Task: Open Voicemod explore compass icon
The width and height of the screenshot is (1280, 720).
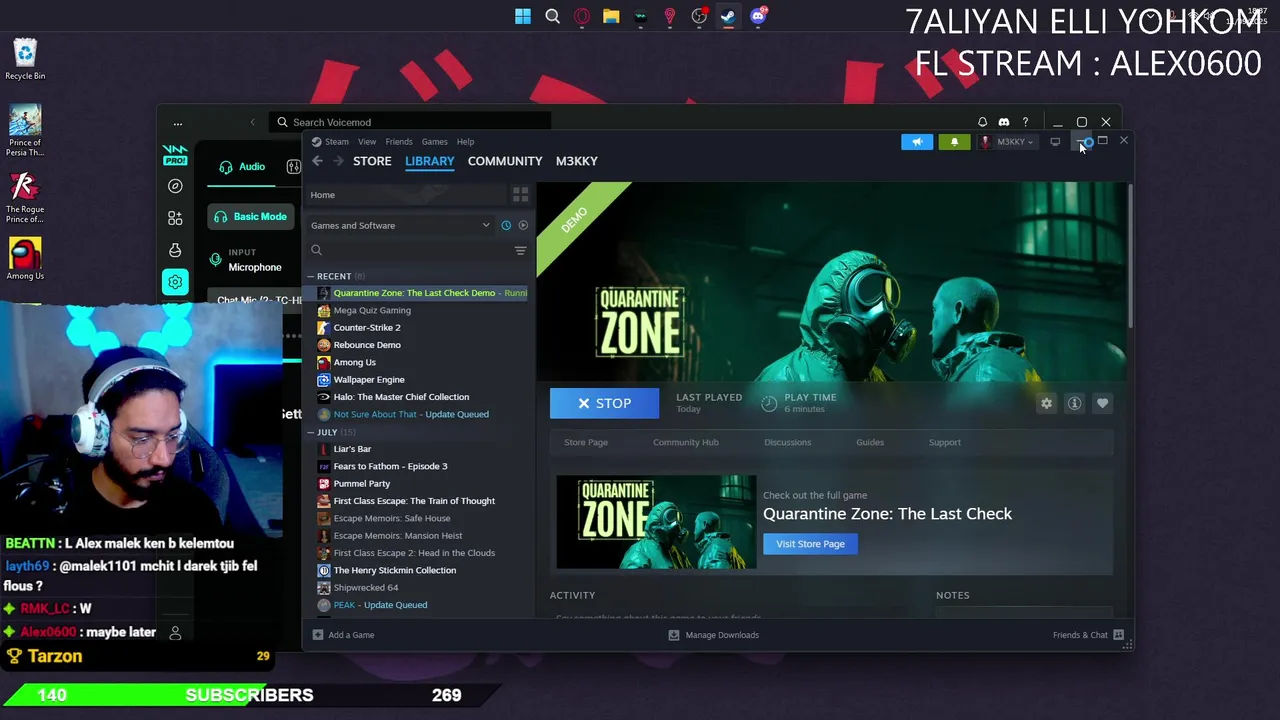Action: pos(175,186)
